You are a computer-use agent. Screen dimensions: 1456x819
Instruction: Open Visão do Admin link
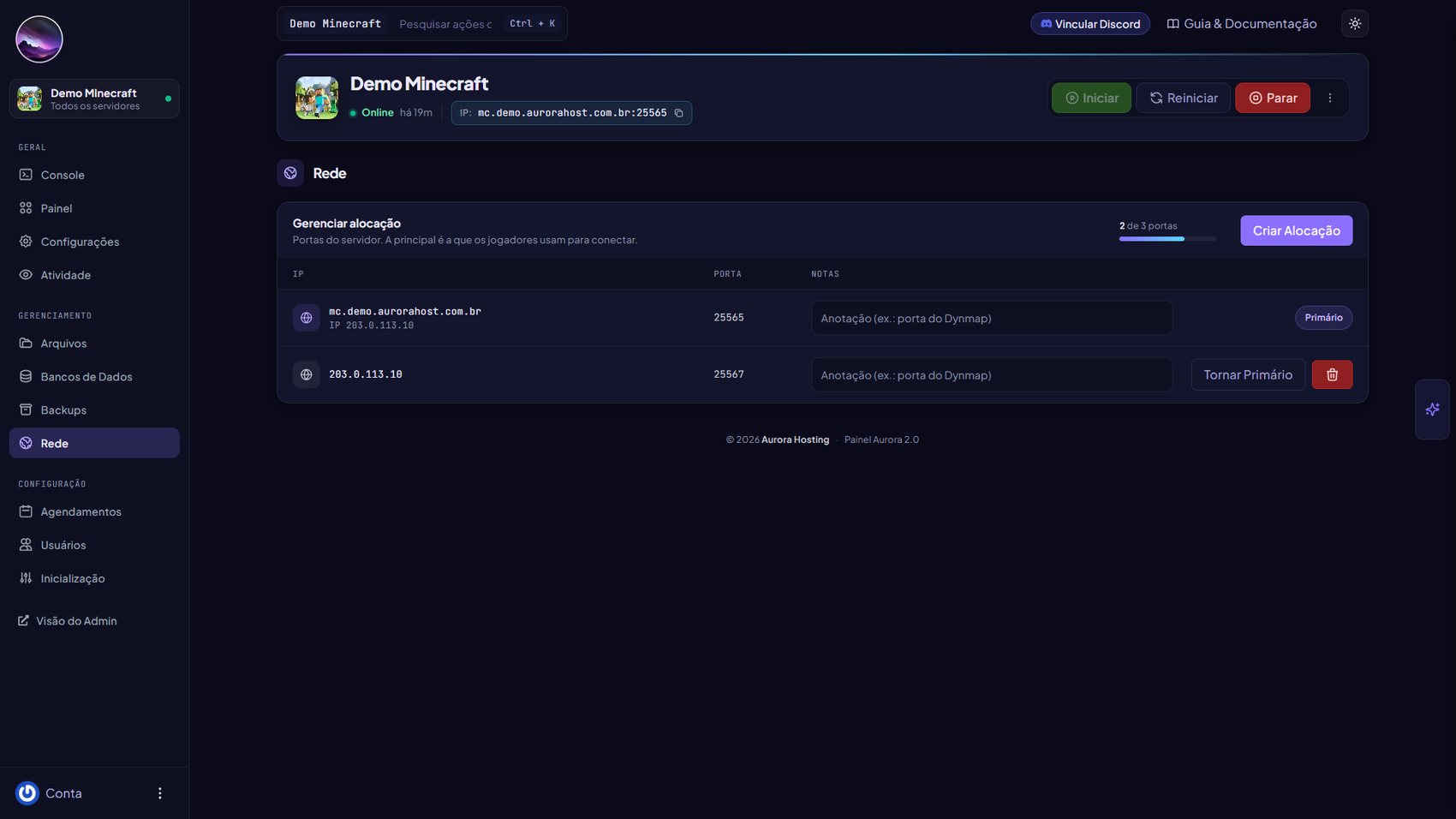click(68, 621)
